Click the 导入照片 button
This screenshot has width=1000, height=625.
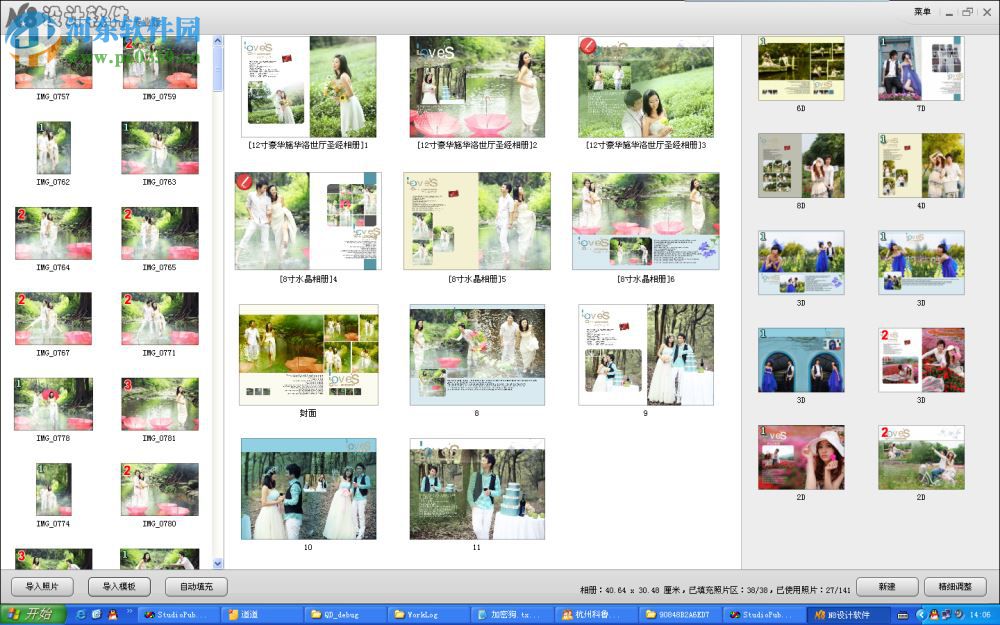tap(42, 586)
